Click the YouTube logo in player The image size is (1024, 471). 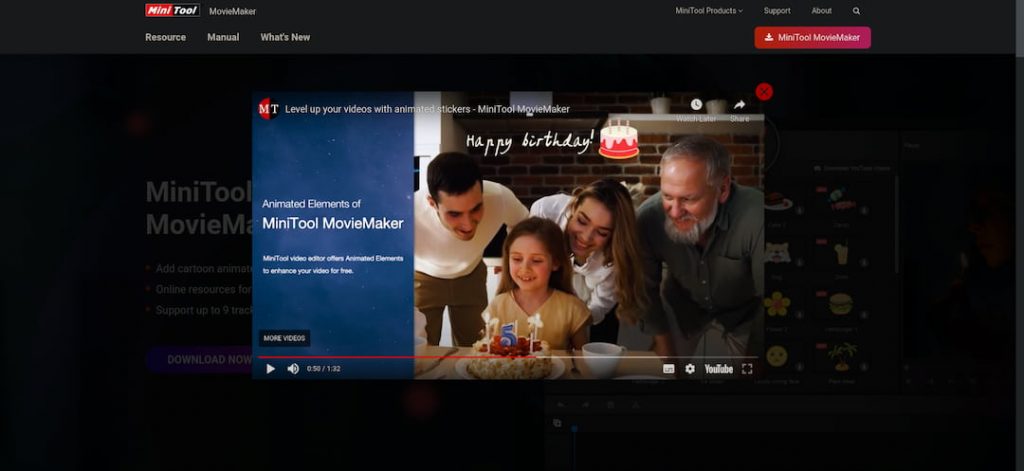click(718, 369)
